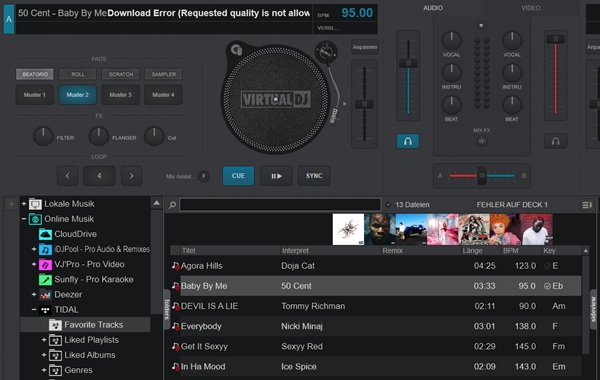600x380 pixels.
Task: Trigger the Muster 1 pad
Action: click(x=35, y=95)
